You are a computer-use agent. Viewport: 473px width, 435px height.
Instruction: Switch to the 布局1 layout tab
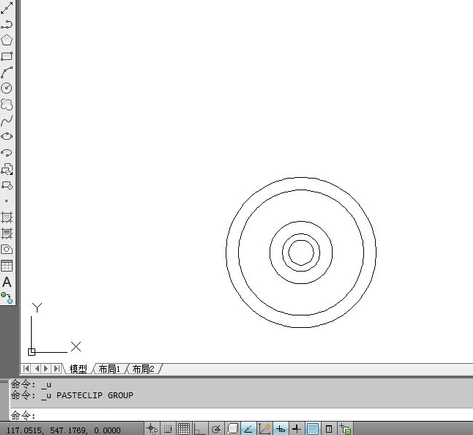(109, 369)
